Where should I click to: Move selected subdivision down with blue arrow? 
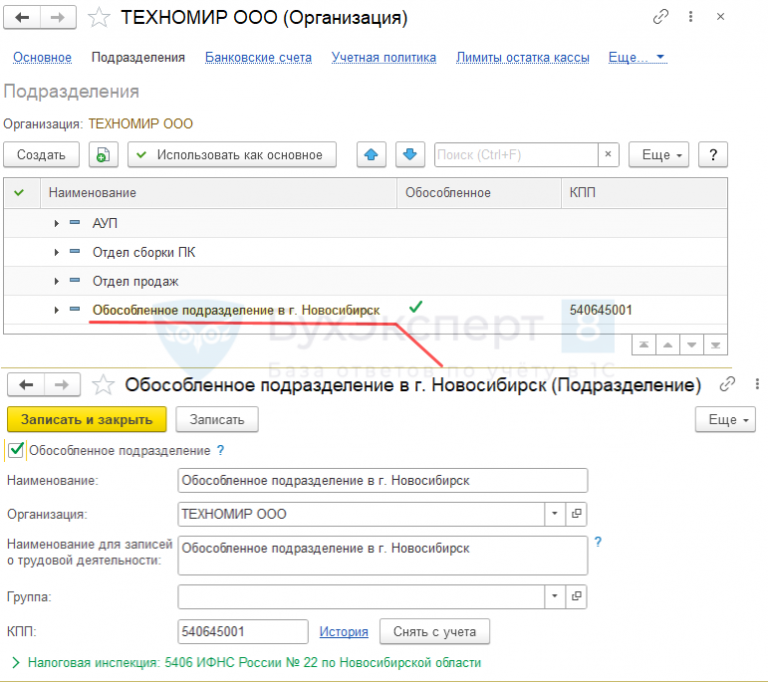click(410, 155)
